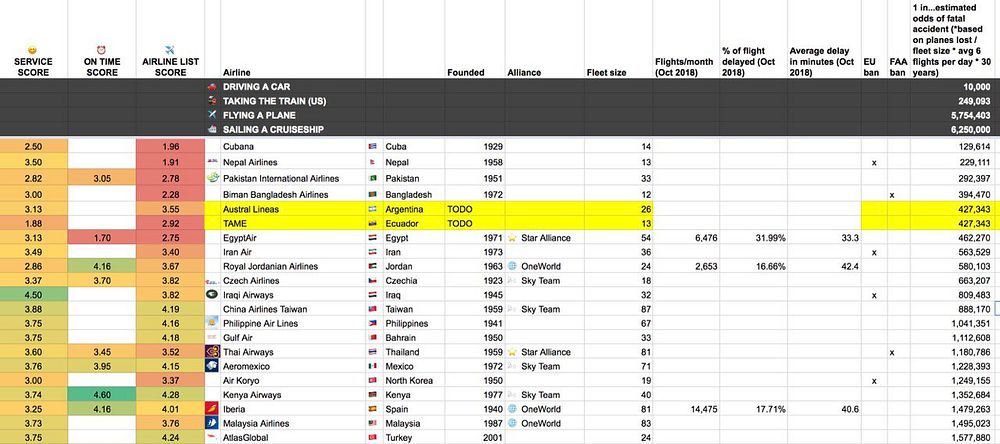Click the Iraqi Airways green logo
1000x444 pixels.
coord(212,295)
